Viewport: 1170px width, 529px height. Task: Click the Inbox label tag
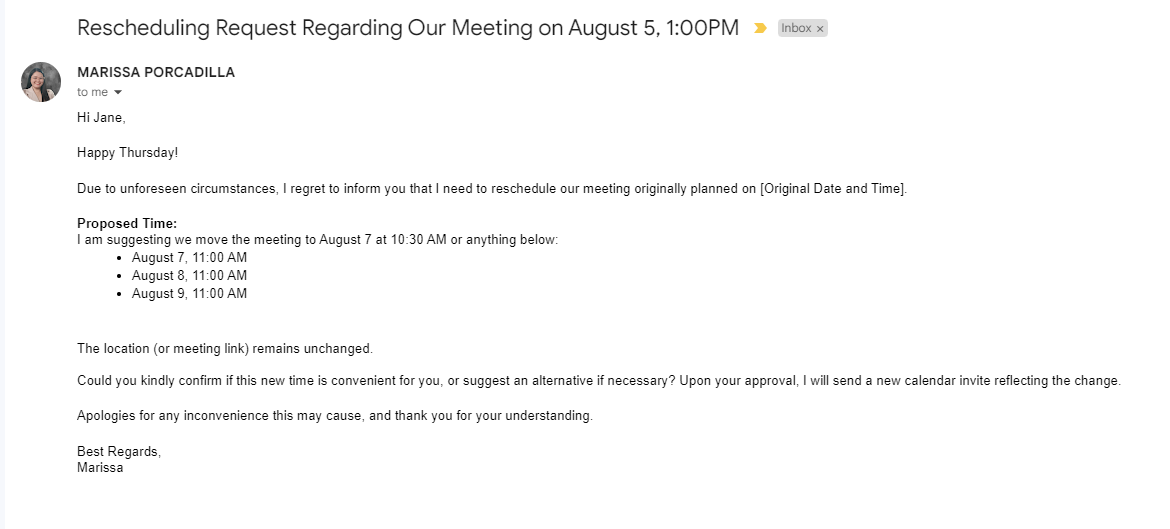(x=796, y=28)
